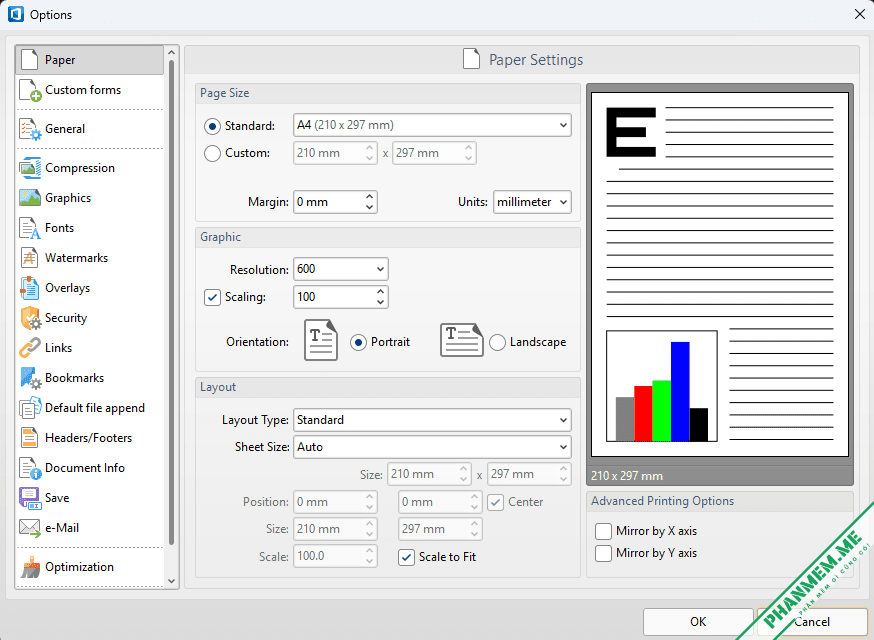This screenshot has height=640, width=874.
Task: Click the sidebar scroll down arrow
Action: (171, 581)
